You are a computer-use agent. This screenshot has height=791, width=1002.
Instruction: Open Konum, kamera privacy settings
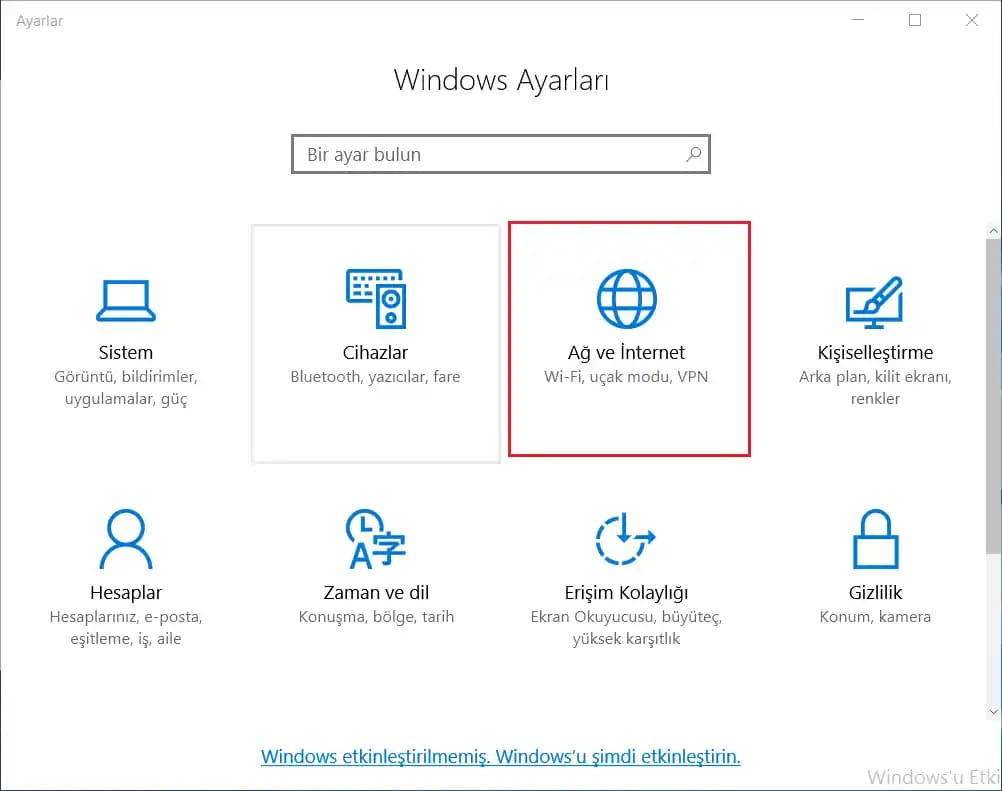click(x=875, y=617)
